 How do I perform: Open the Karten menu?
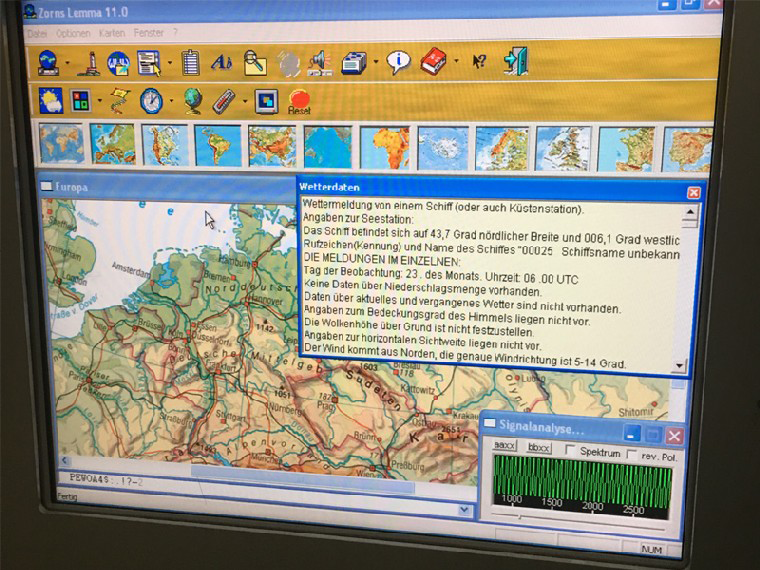click(x=111, y=33)
